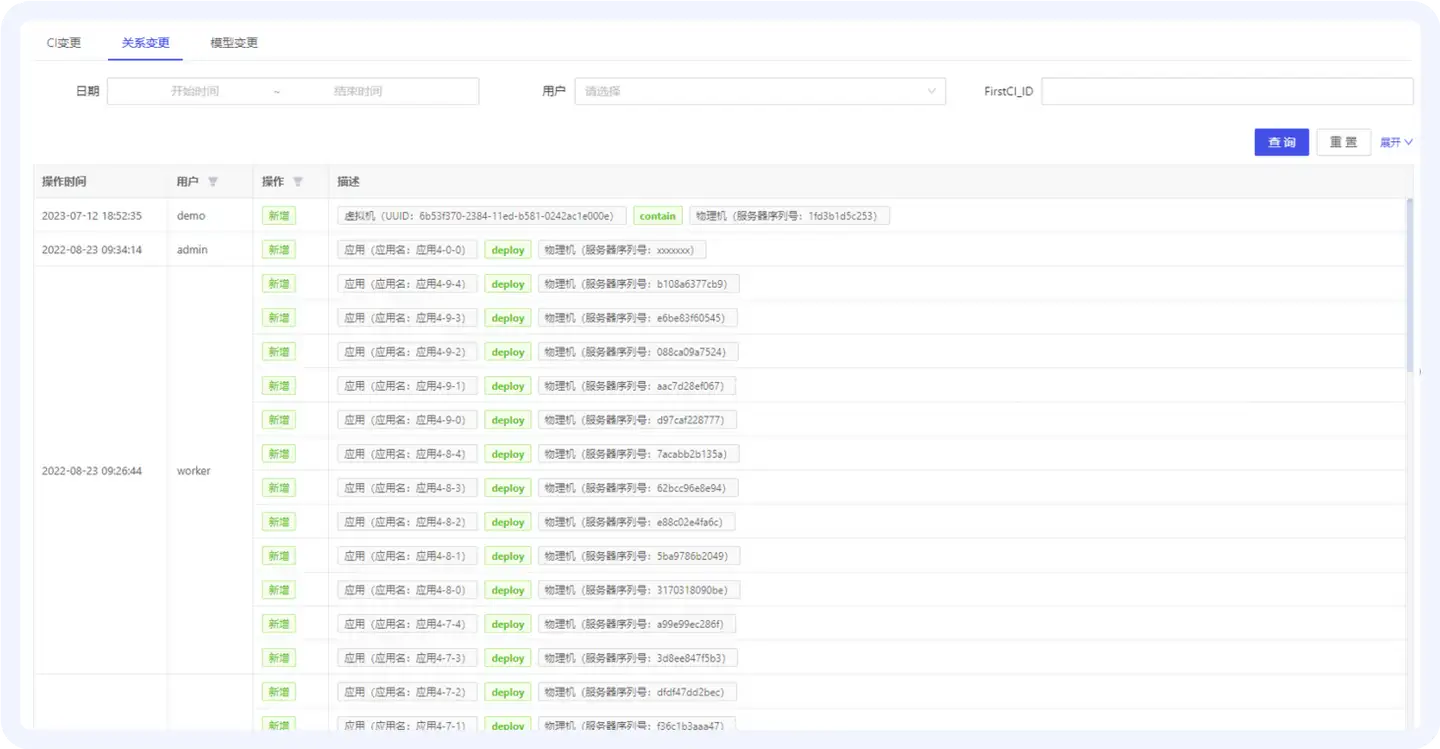Click the 虚拟机 UUID 6b53f370 tag

pos(482,216)
